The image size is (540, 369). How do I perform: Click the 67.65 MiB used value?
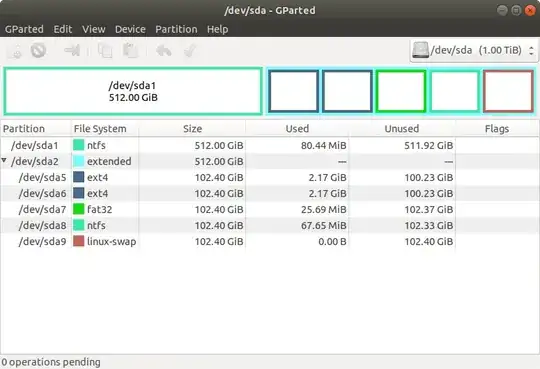324,226
